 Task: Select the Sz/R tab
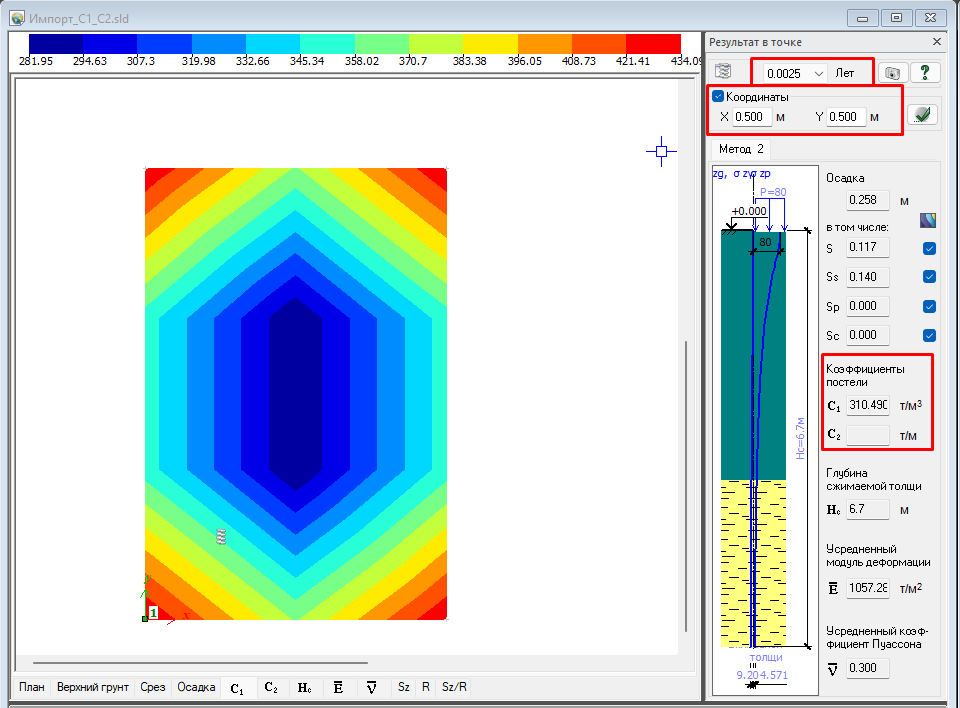[454, 687]
